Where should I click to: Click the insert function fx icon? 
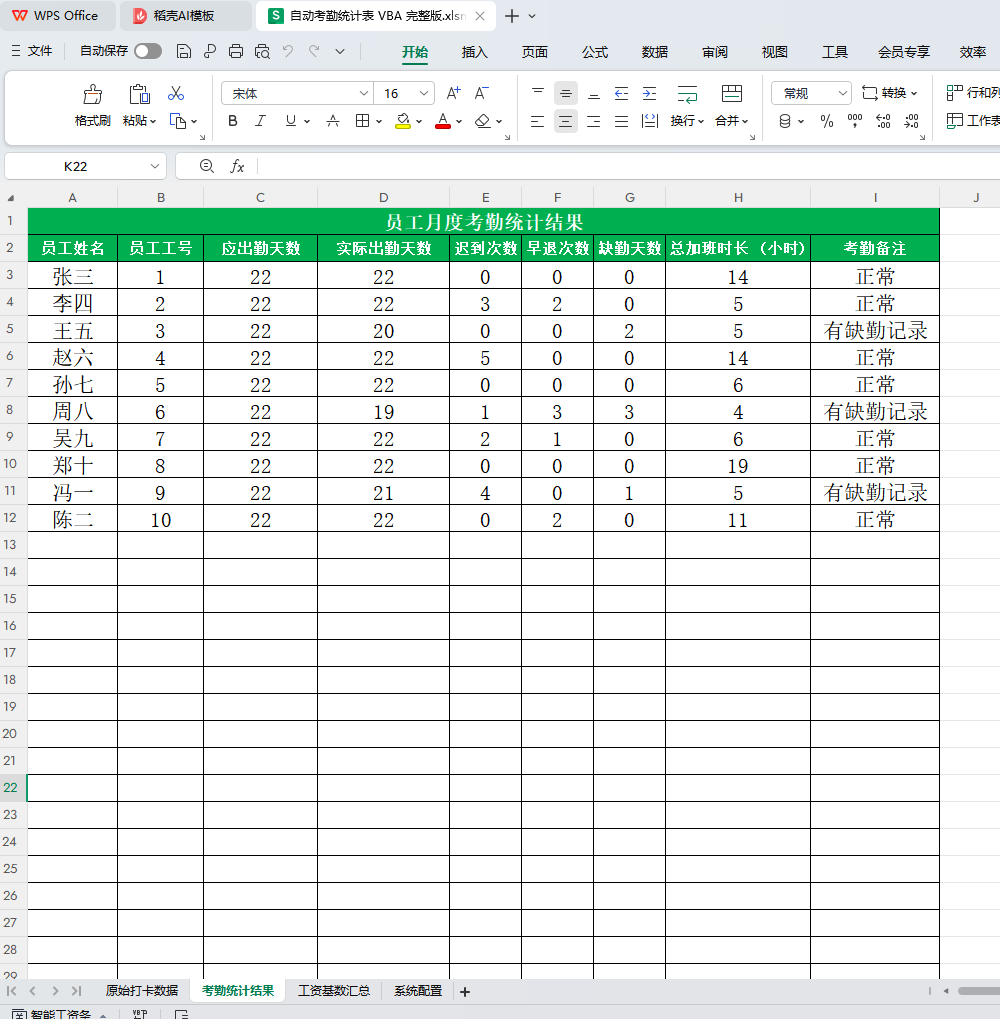[x=237, y=166]
